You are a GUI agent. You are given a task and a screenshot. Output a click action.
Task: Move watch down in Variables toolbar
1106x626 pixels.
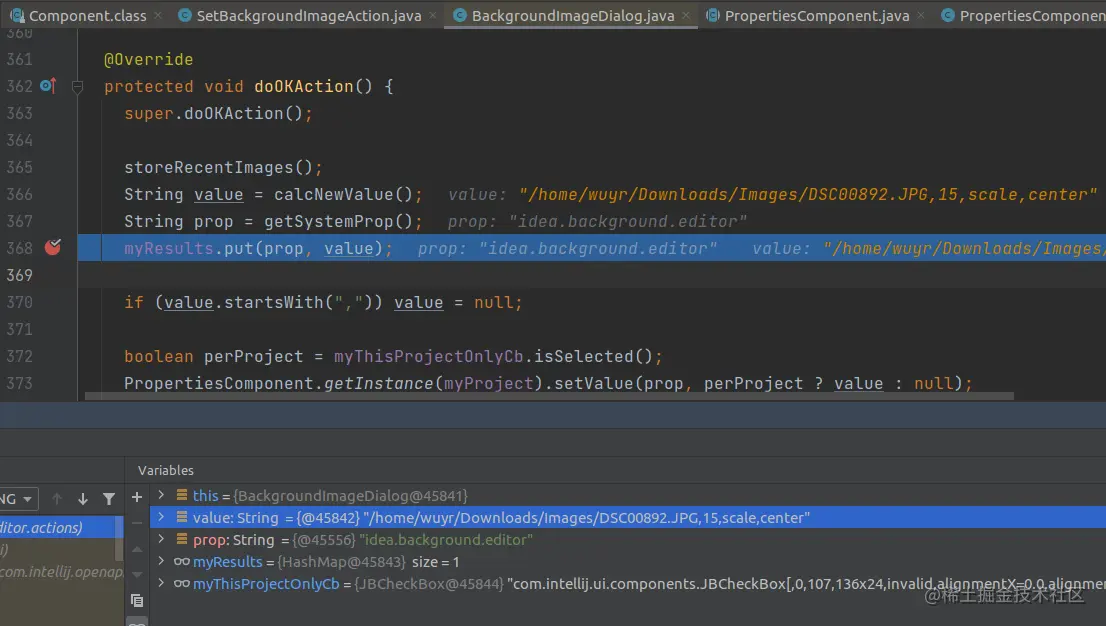(137, 574)
